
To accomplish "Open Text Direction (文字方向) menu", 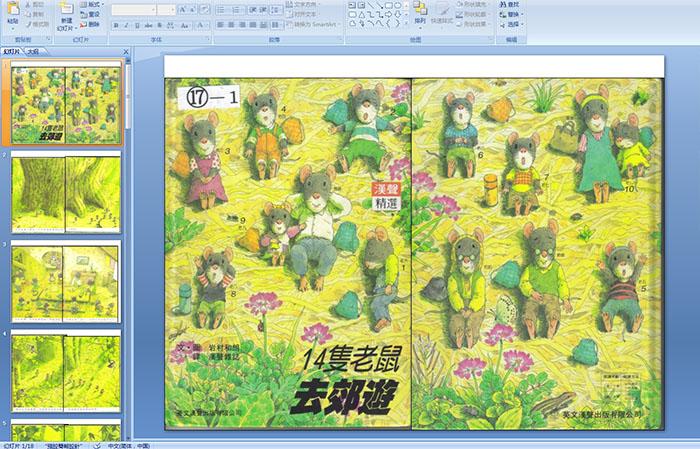I will (303, 4).
